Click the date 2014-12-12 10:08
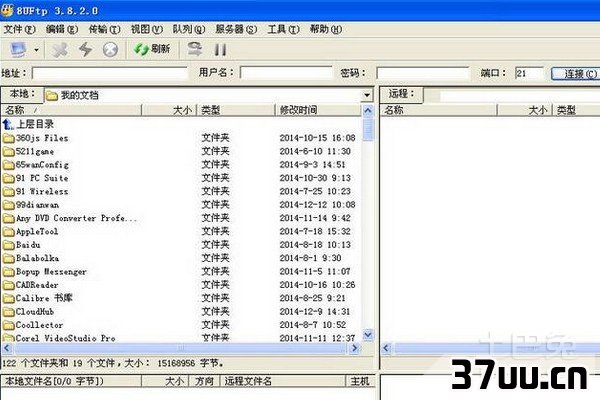 [x=317, y=205]
